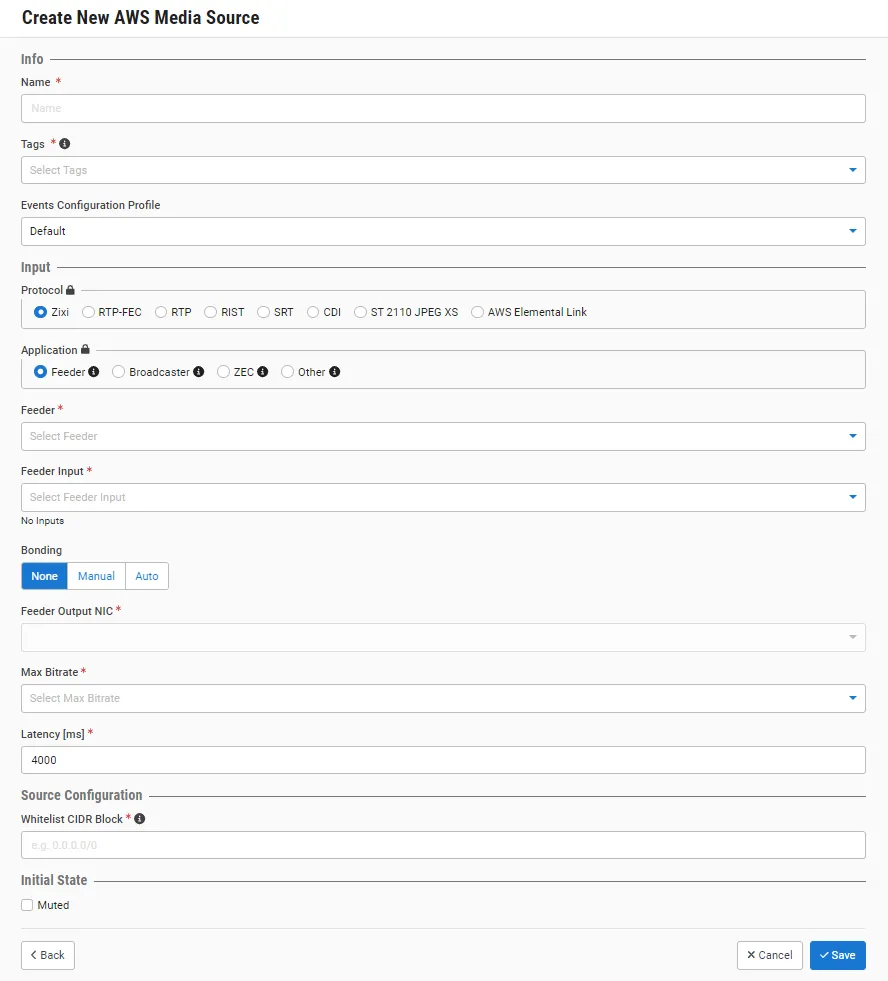Click the 'No Inputs' text

pos(43,521)
